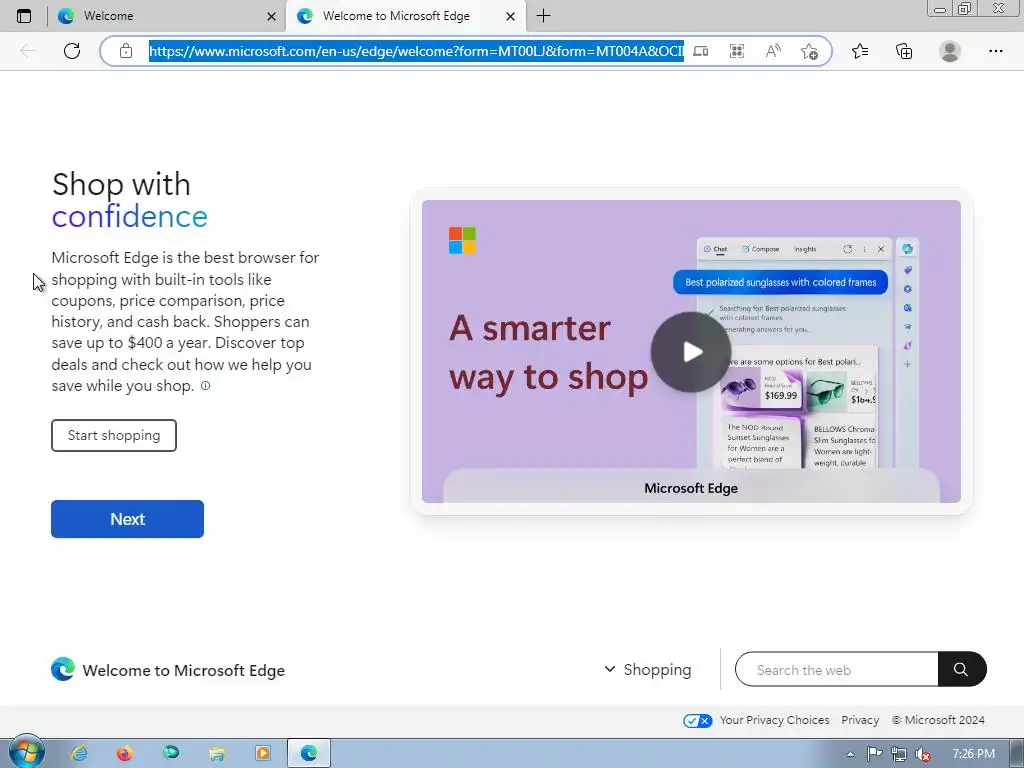Screen dimensions: 1024x768
Task: Click the black search magnifier button
Action: coord(961,669)
